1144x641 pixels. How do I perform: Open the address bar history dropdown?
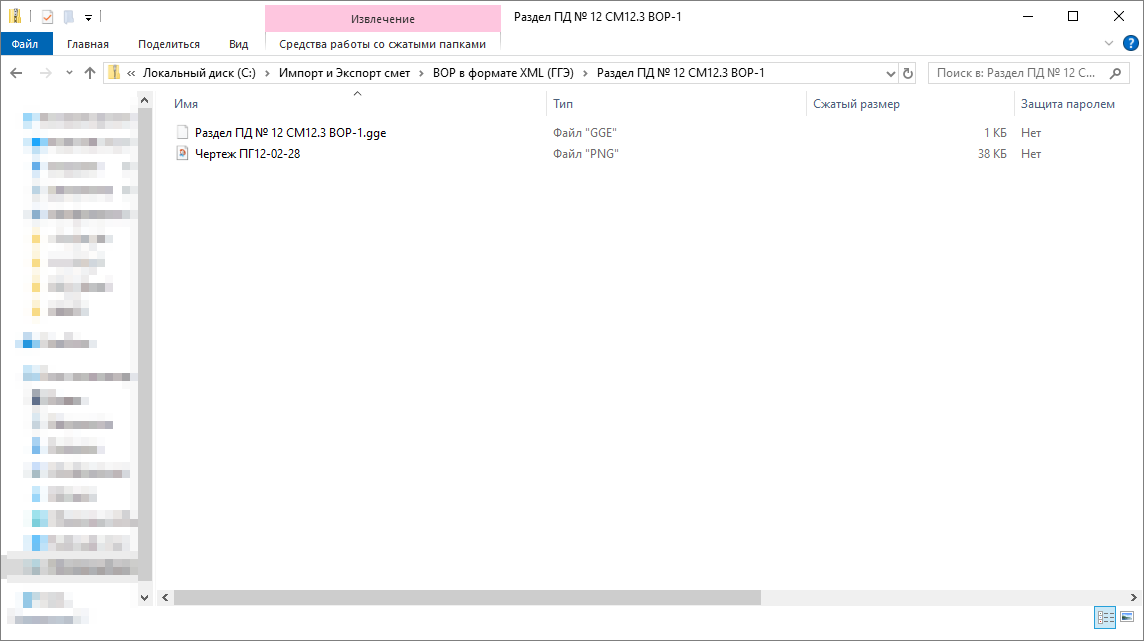click(x=891, y=73)
